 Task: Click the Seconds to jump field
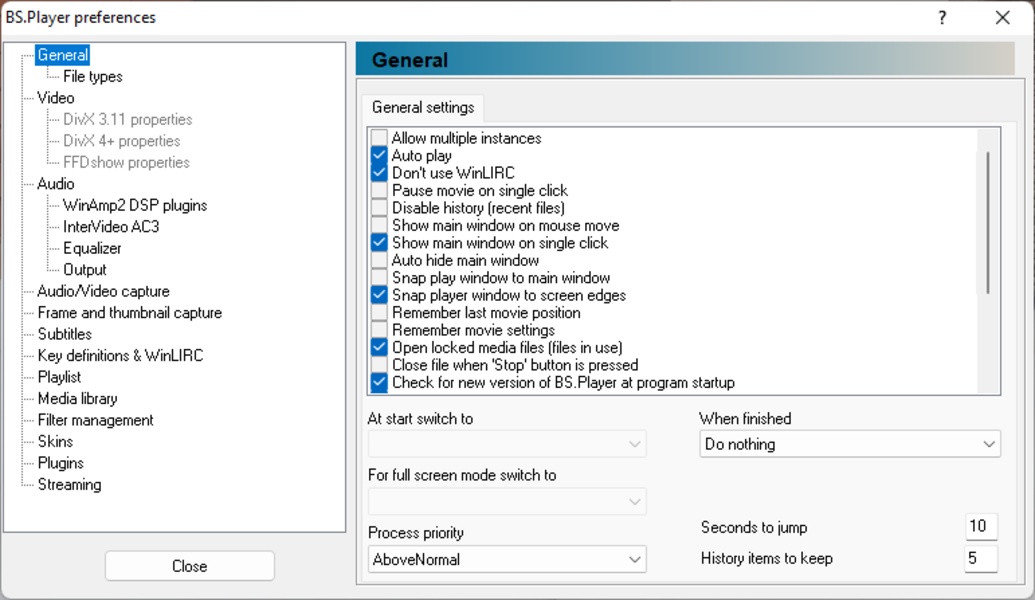981,527
